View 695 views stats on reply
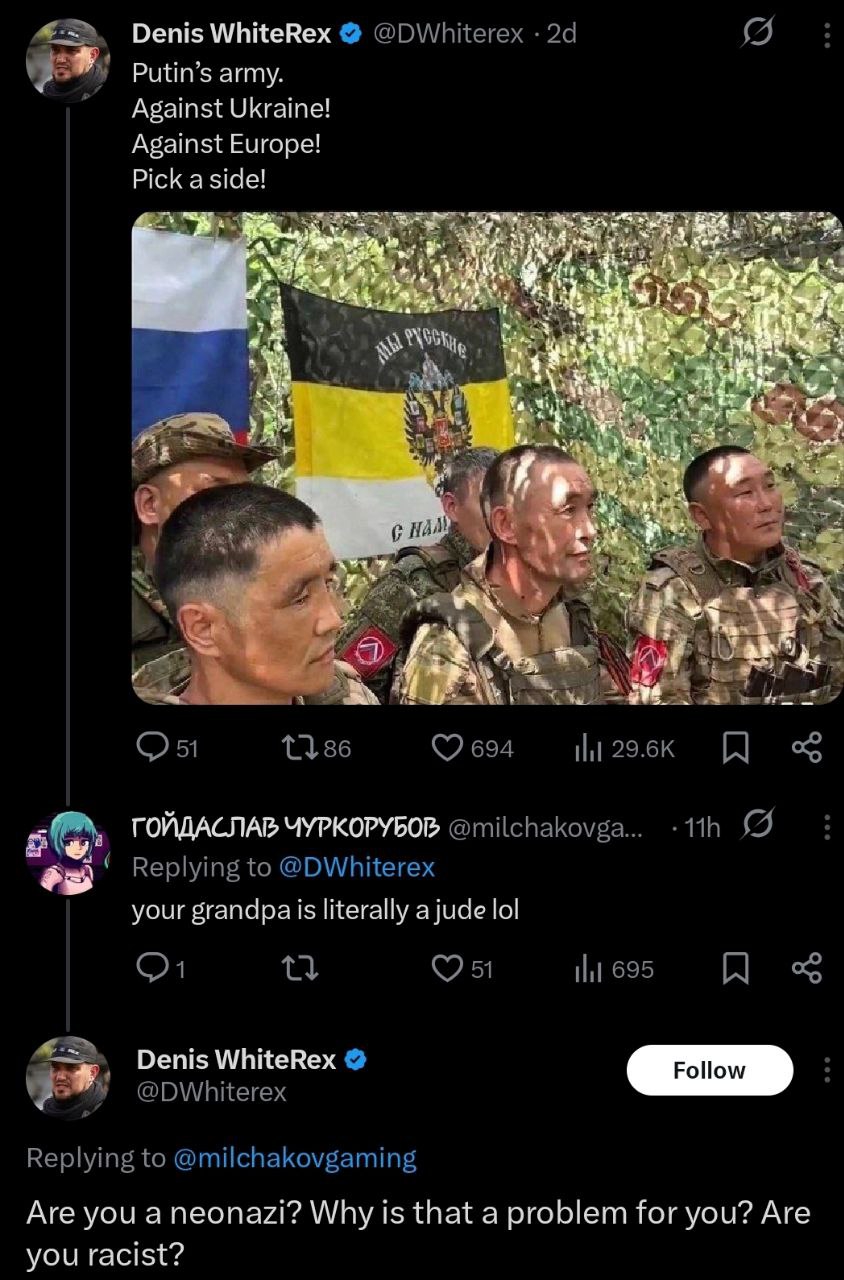Viewport: 844px width, 1280px height. (x=615, y=968)
